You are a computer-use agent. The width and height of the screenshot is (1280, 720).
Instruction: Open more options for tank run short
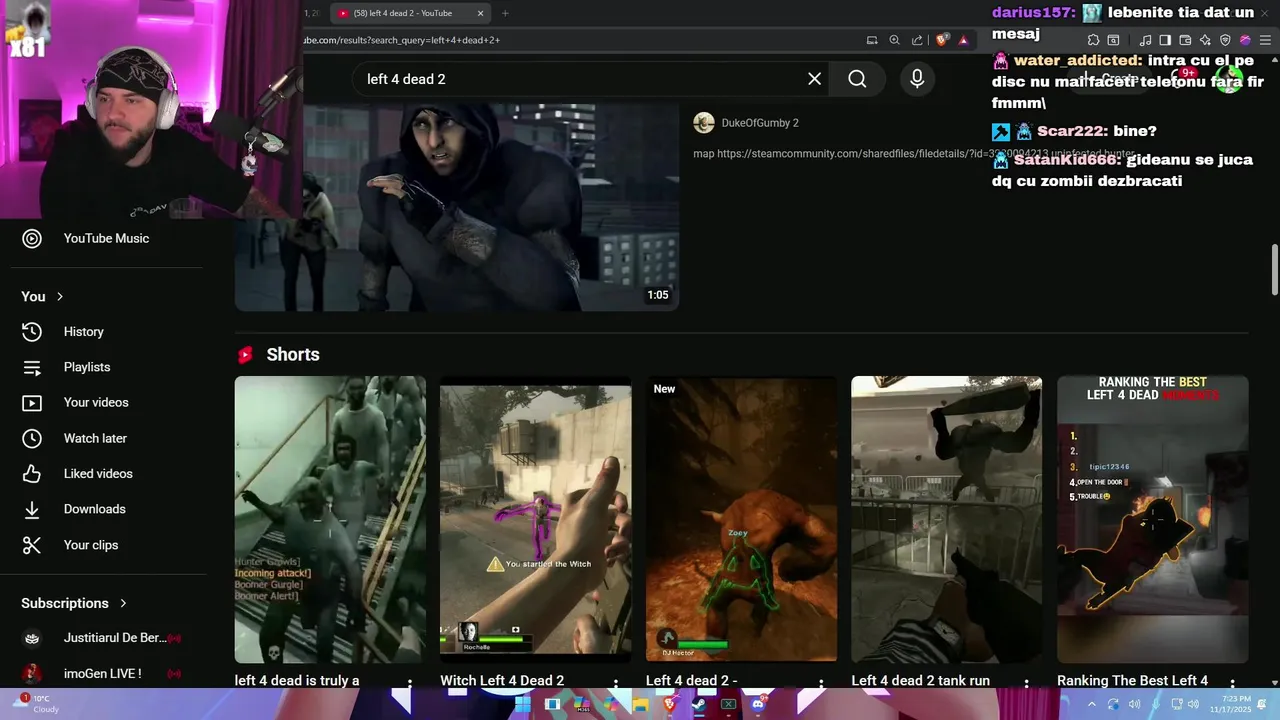point(1026,683)
